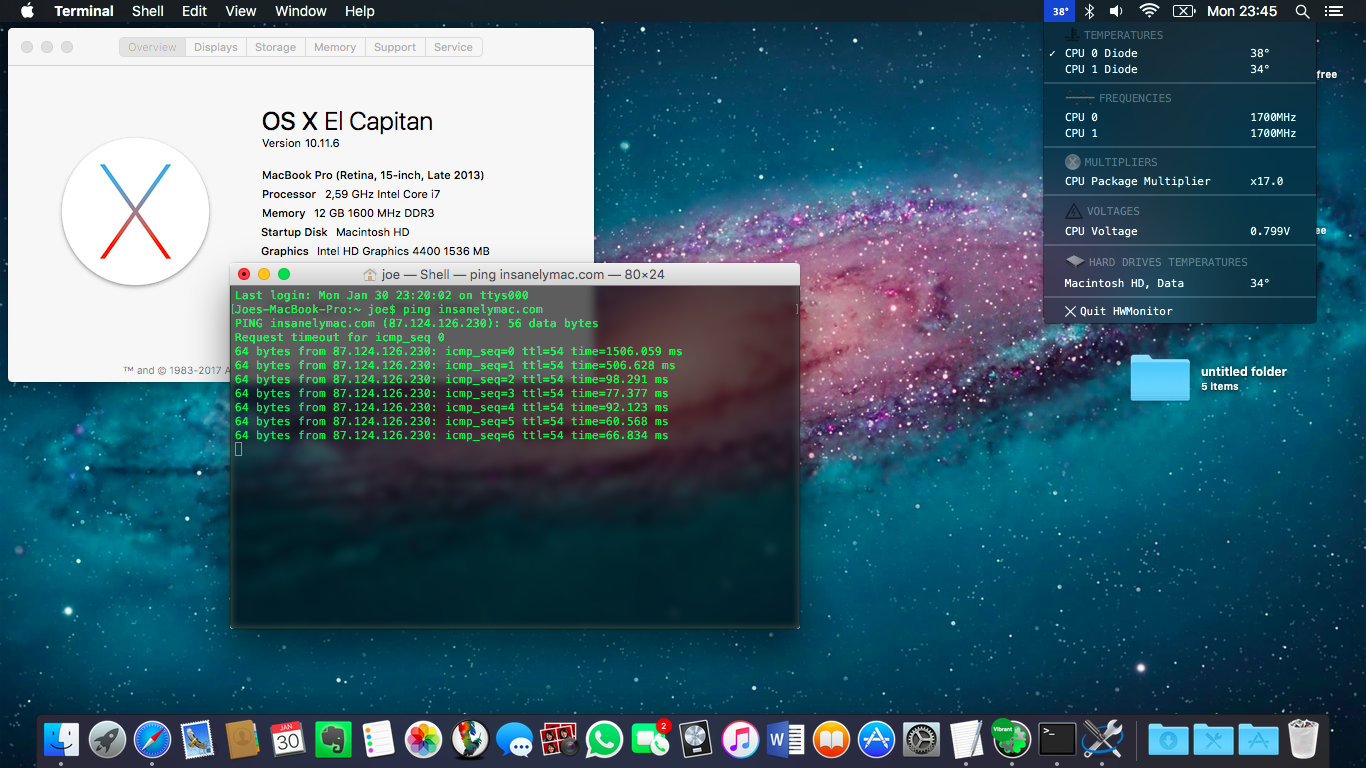This screenshot has height=768, width=1366.
Task: Open the Help menu
Action: (360, 11)
